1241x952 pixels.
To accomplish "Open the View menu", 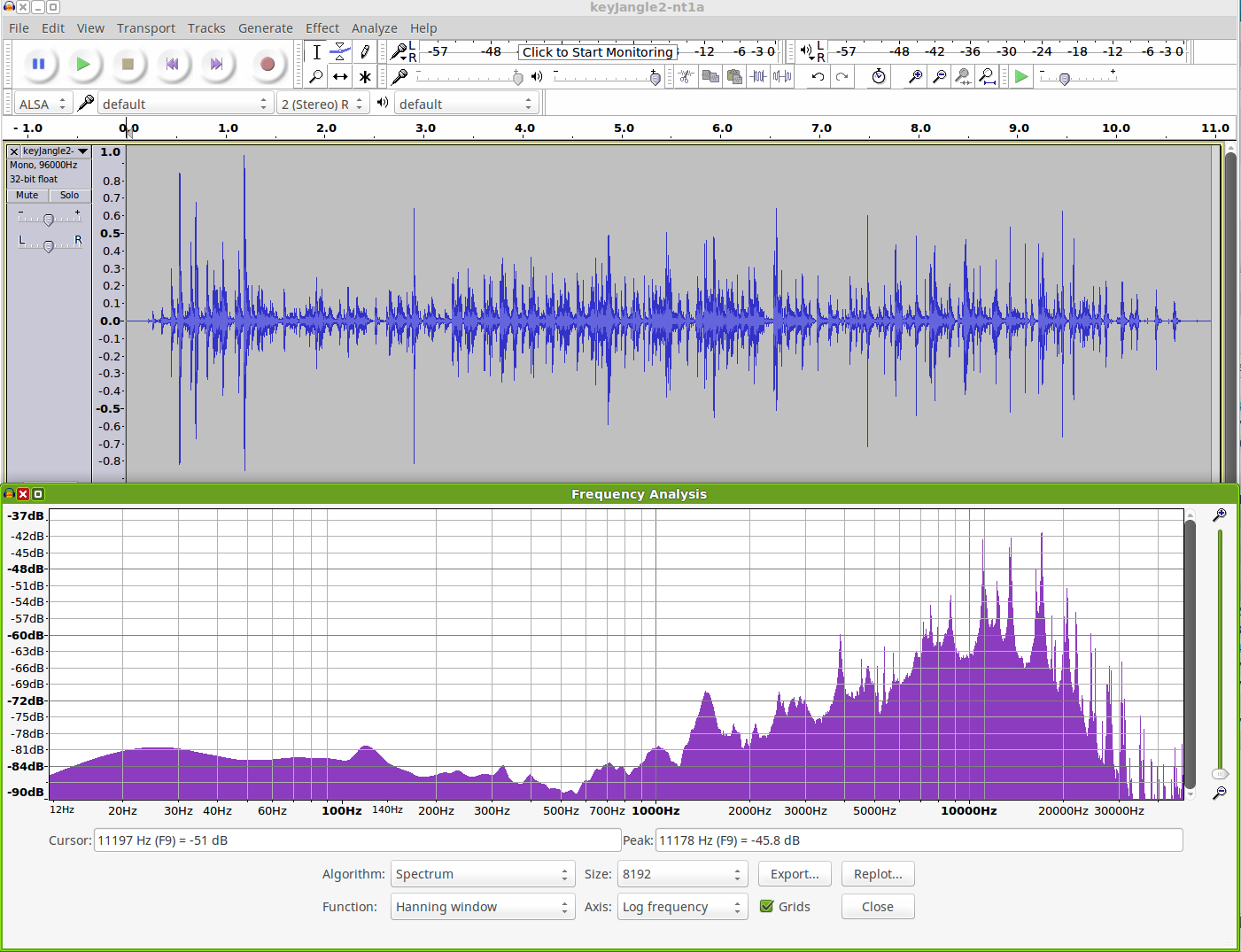I will point(90,28).
